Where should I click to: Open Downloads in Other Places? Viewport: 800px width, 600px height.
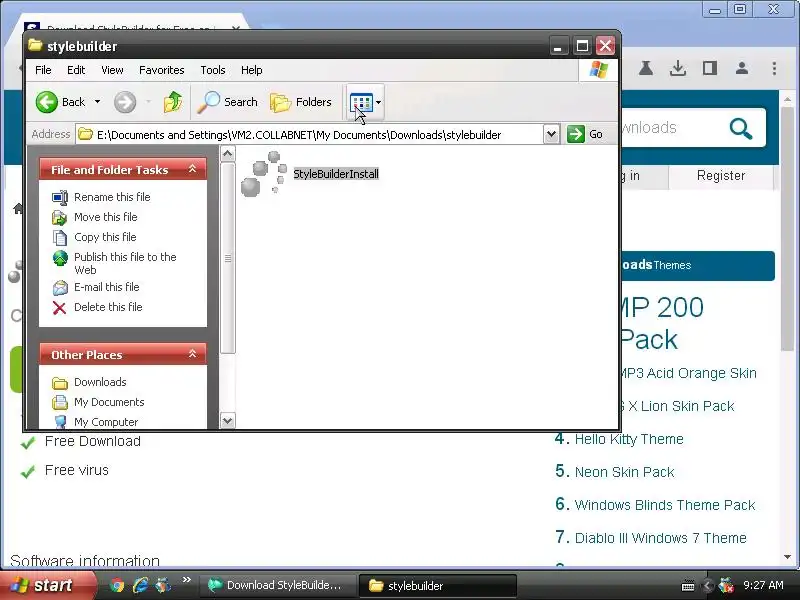[x=100, y=382]
